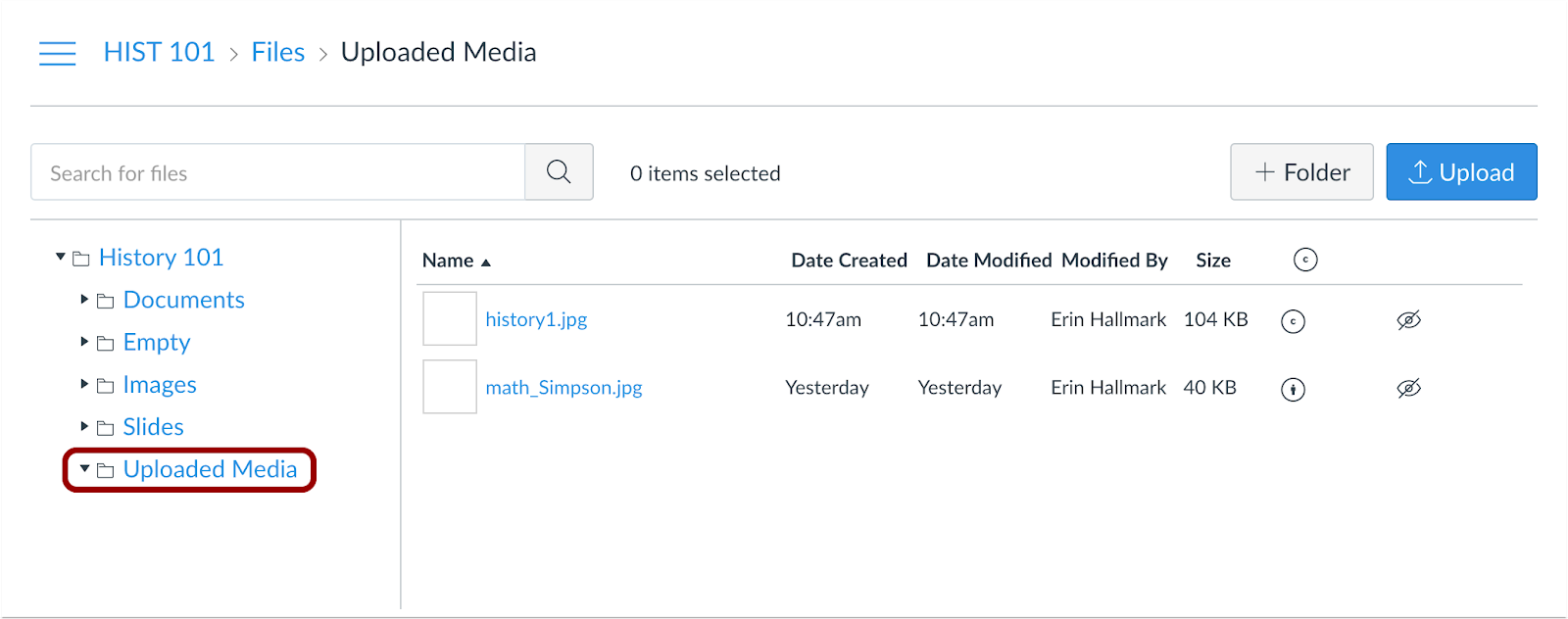Focus the Search for files field

tap(277, 173)
